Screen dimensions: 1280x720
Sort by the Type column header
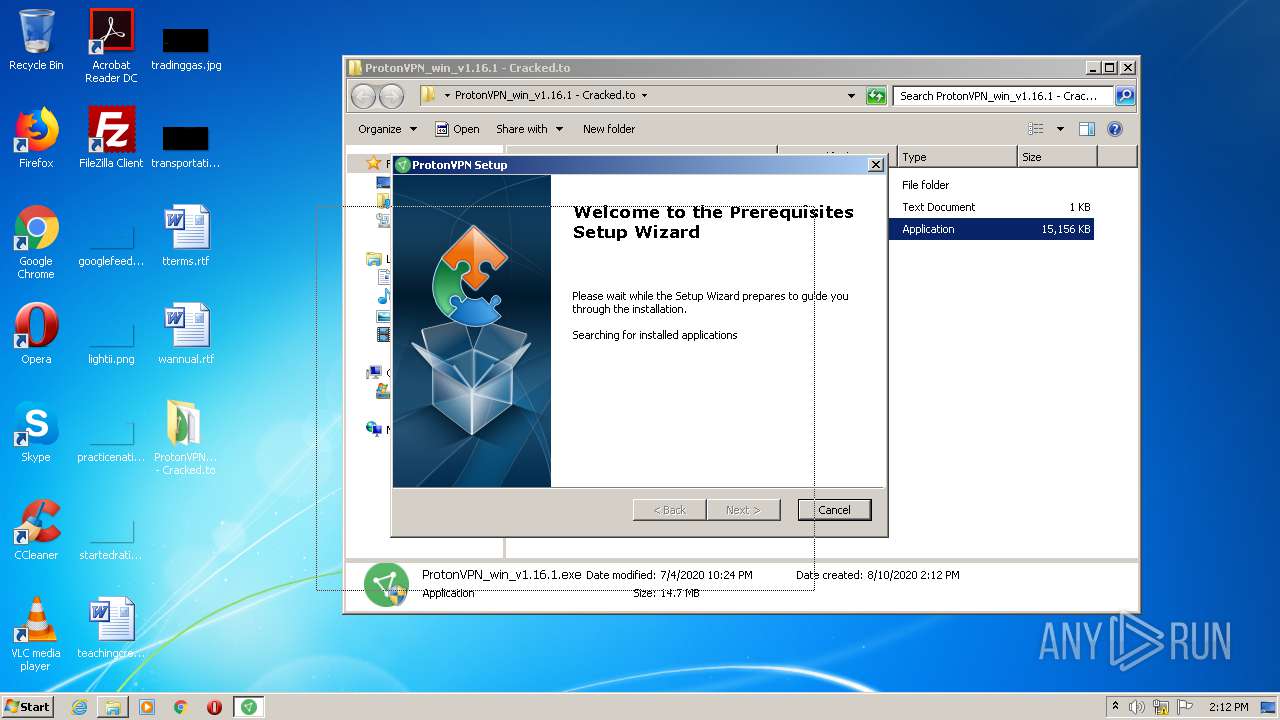coord(957,157)
